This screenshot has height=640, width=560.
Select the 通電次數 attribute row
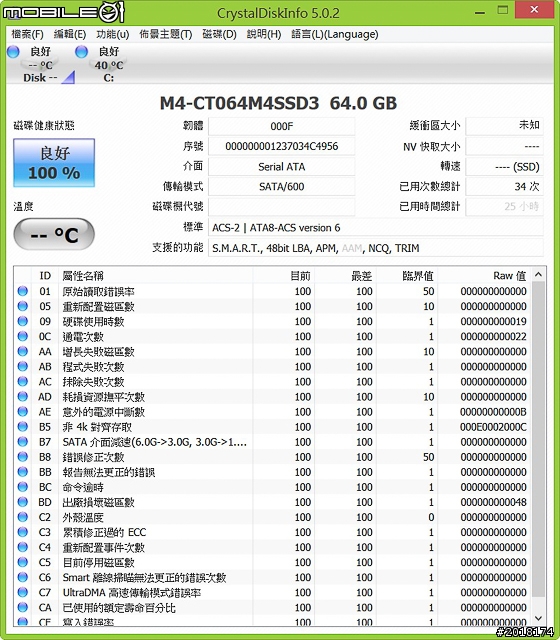tap(273, 336)
